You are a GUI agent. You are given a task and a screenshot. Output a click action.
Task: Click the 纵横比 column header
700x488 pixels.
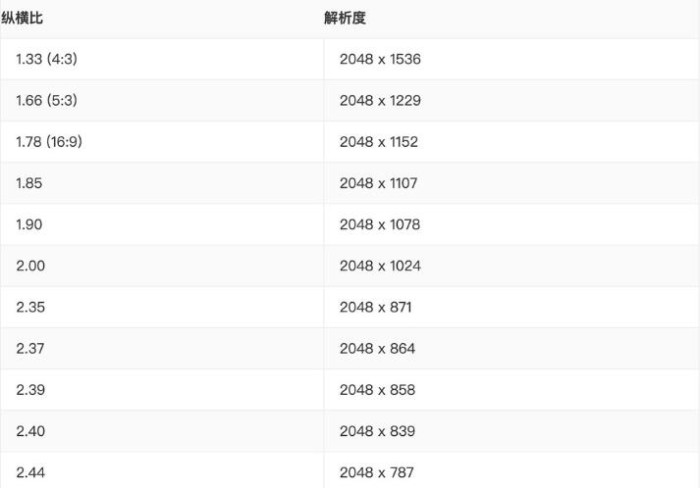click(22, 18)
